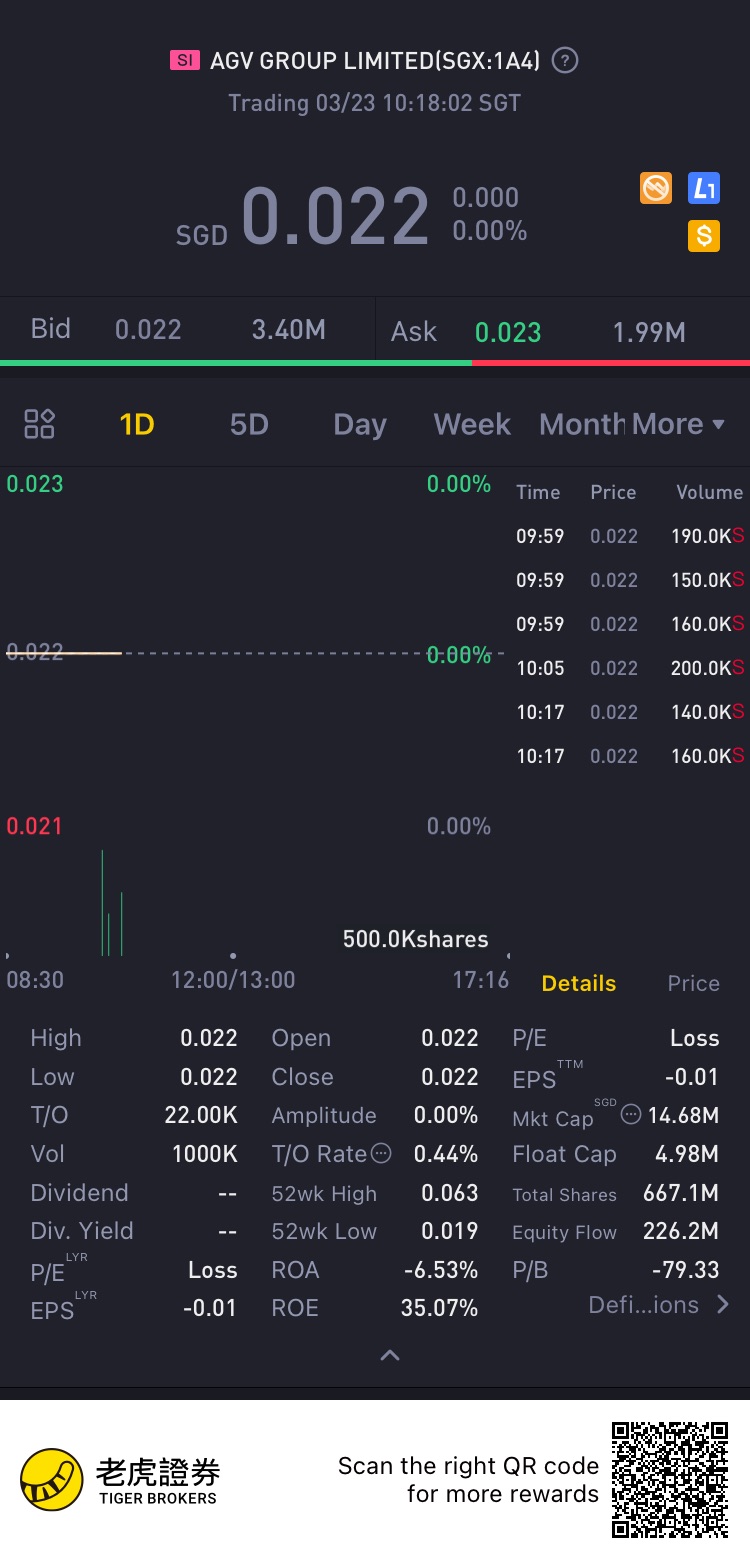This screenshot has height=1560, width=750.
Task: Click the blue L1 quote level icon
Action: [x=704, y=187]
